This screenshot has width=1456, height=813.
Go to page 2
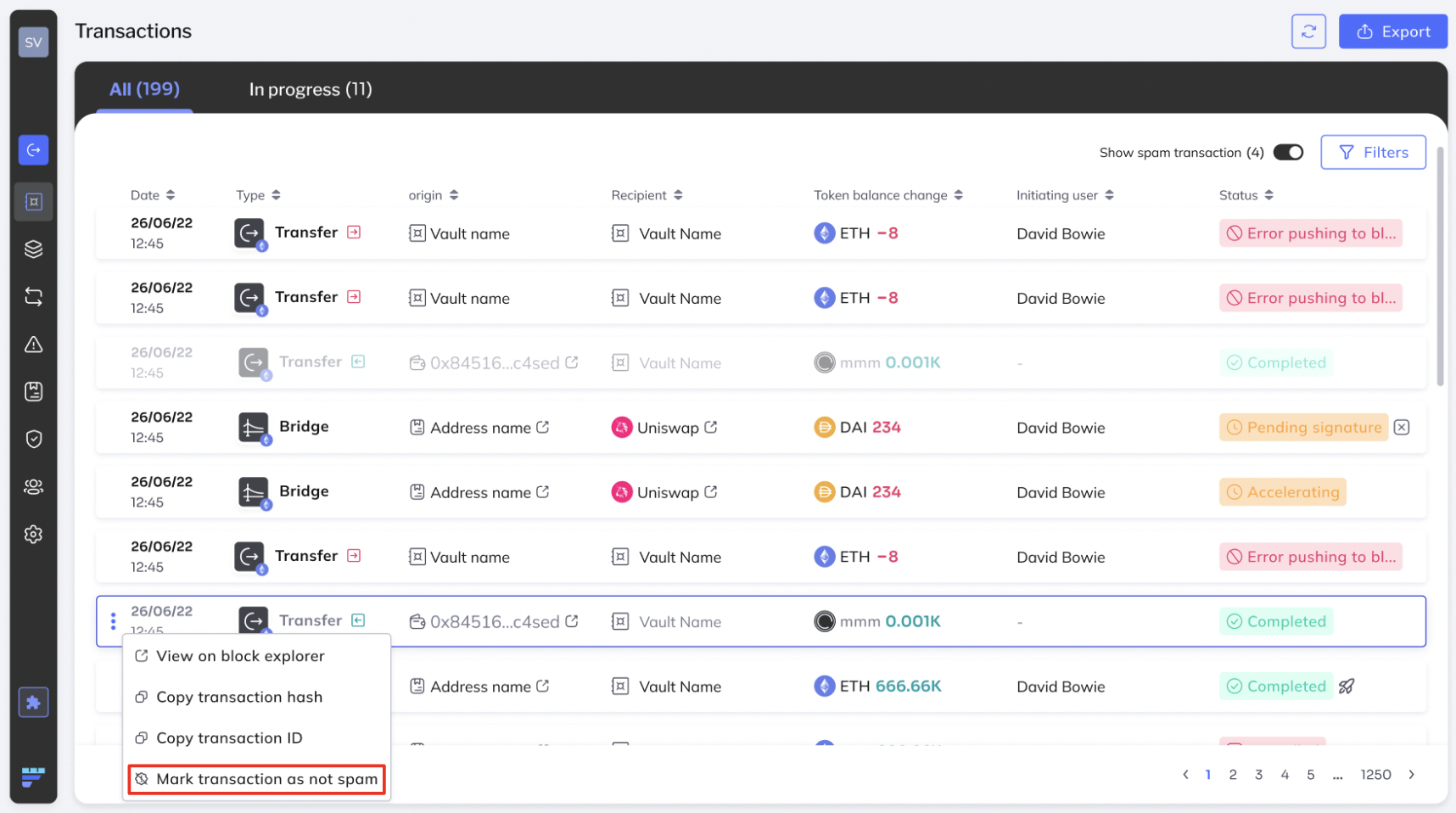[1233, 774]
